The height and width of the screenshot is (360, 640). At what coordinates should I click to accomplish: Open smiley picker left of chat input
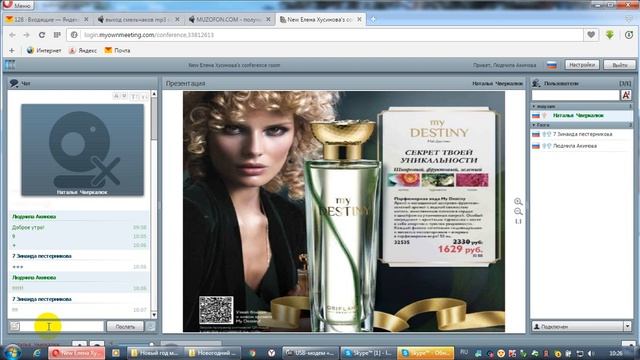tap(15, 326)
